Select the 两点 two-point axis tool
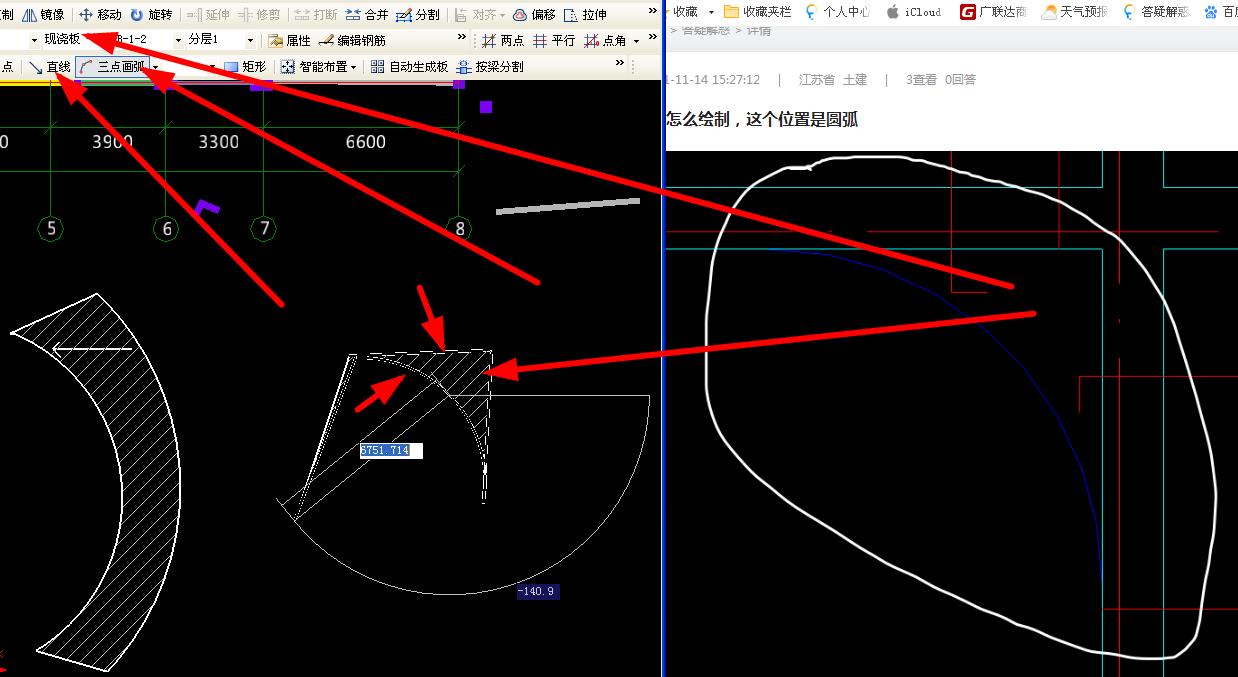 click(502, 41)
